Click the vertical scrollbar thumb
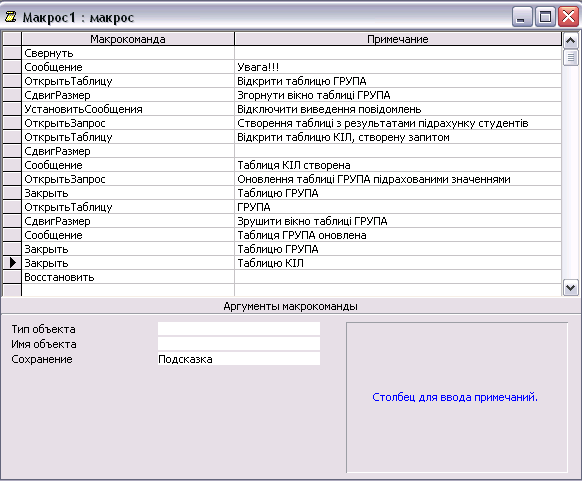This screenshot has width=582, height=481. [570, 58]
